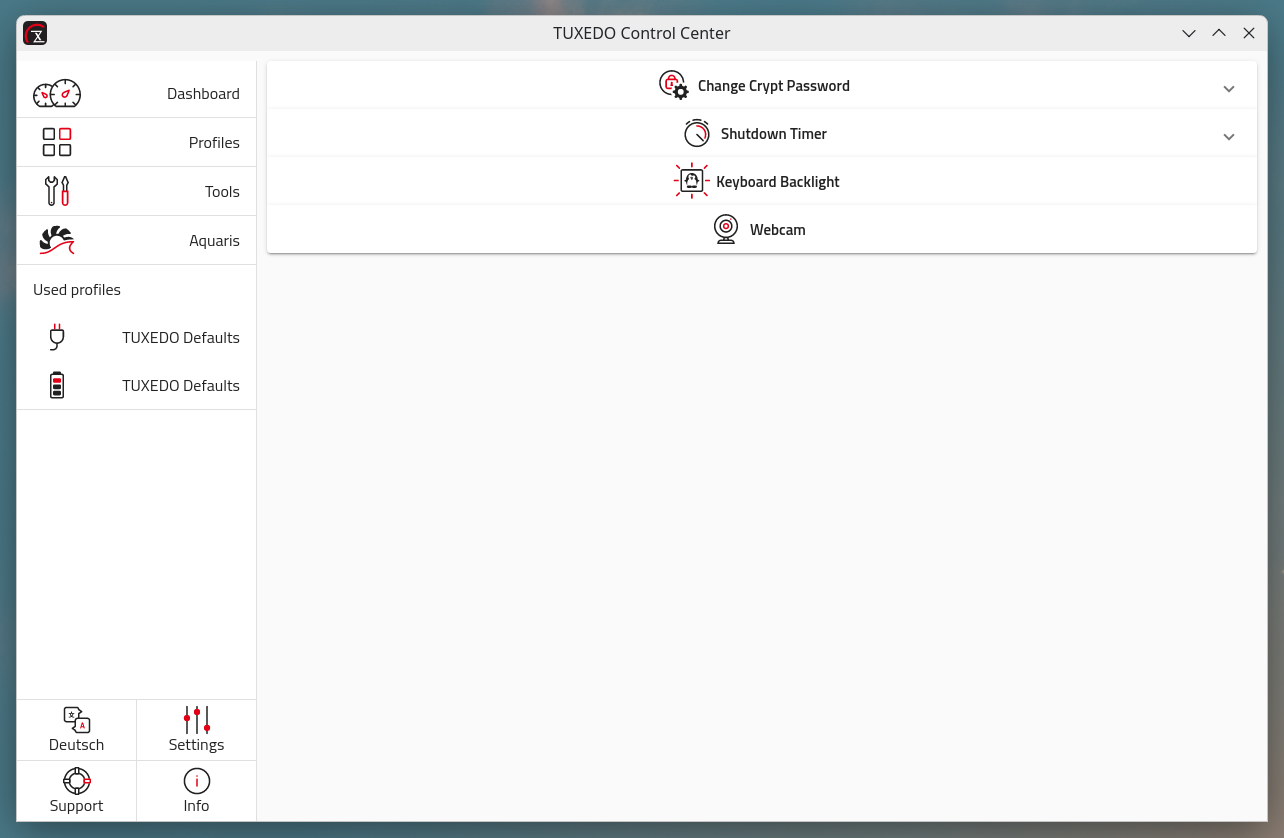Show the Info page
1284x838 pixels.
(197, 791)
